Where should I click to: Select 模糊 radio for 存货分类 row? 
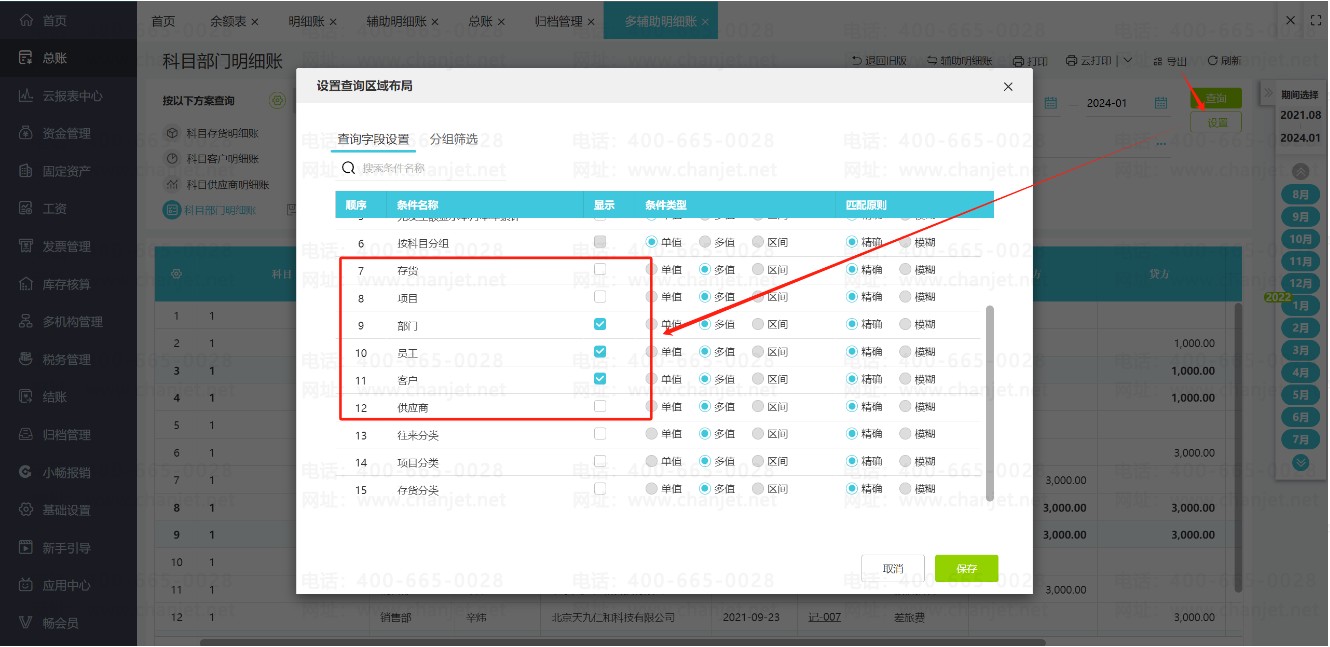(x=906, y=489)
